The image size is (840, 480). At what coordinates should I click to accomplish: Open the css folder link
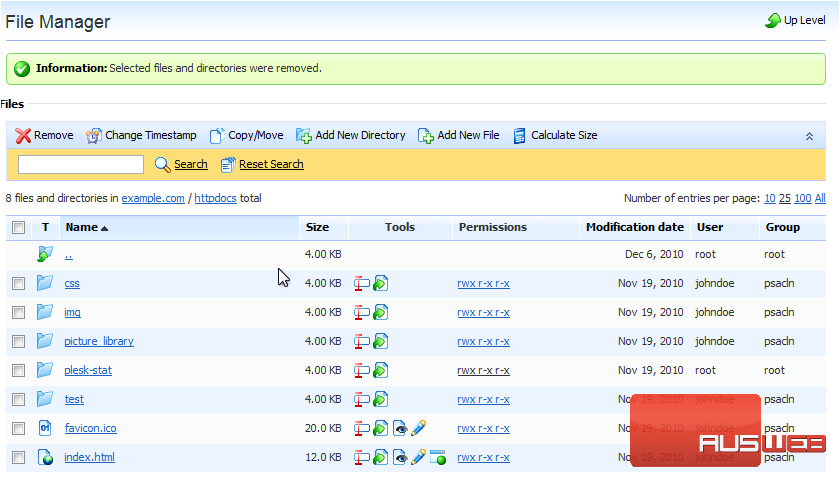click(72, 283)
